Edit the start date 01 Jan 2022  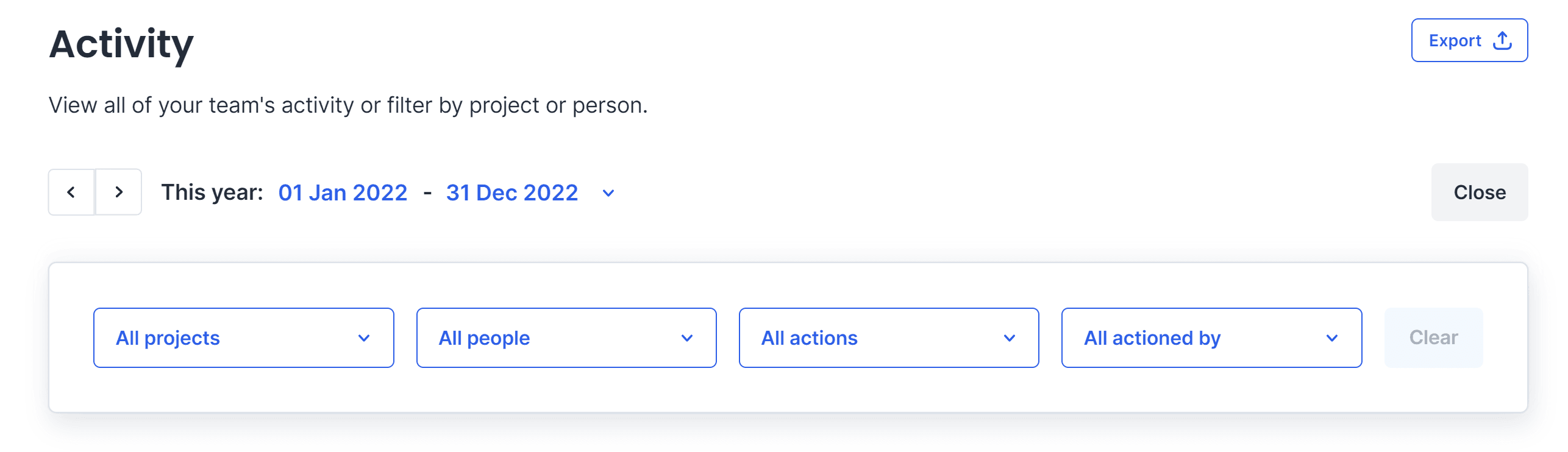click(x=343, y=192)
